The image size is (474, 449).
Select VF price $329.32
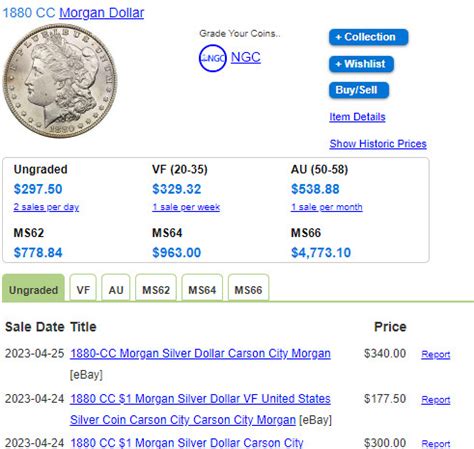pyautogui.click(x=177, y=189)
